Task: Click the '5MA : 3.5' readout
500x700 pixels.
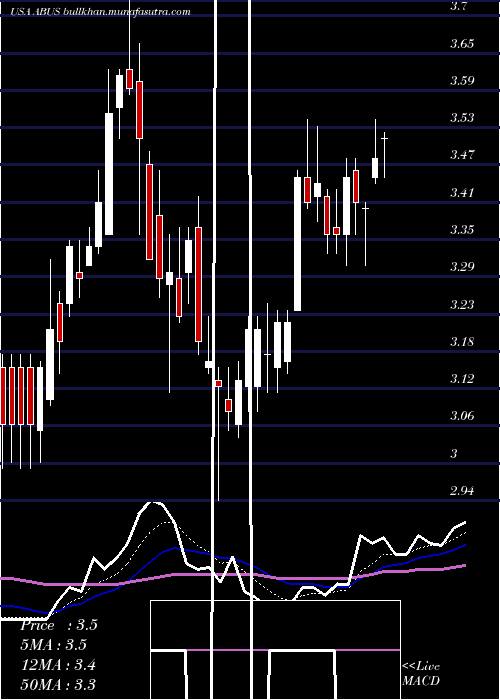Action: point(54,645)
